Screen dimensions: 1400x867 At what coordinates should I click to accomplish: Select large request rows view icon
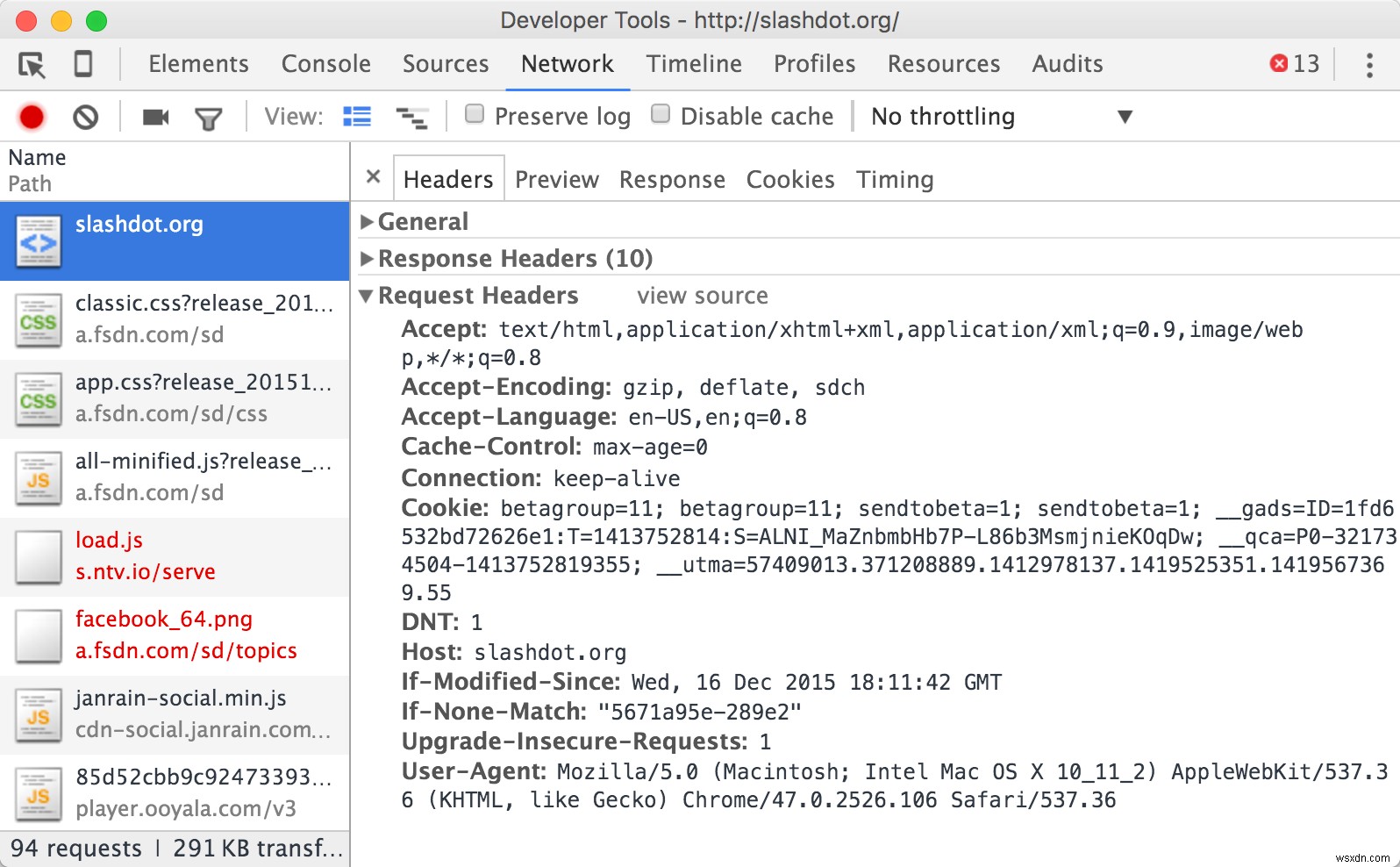[x=357, y=117]
